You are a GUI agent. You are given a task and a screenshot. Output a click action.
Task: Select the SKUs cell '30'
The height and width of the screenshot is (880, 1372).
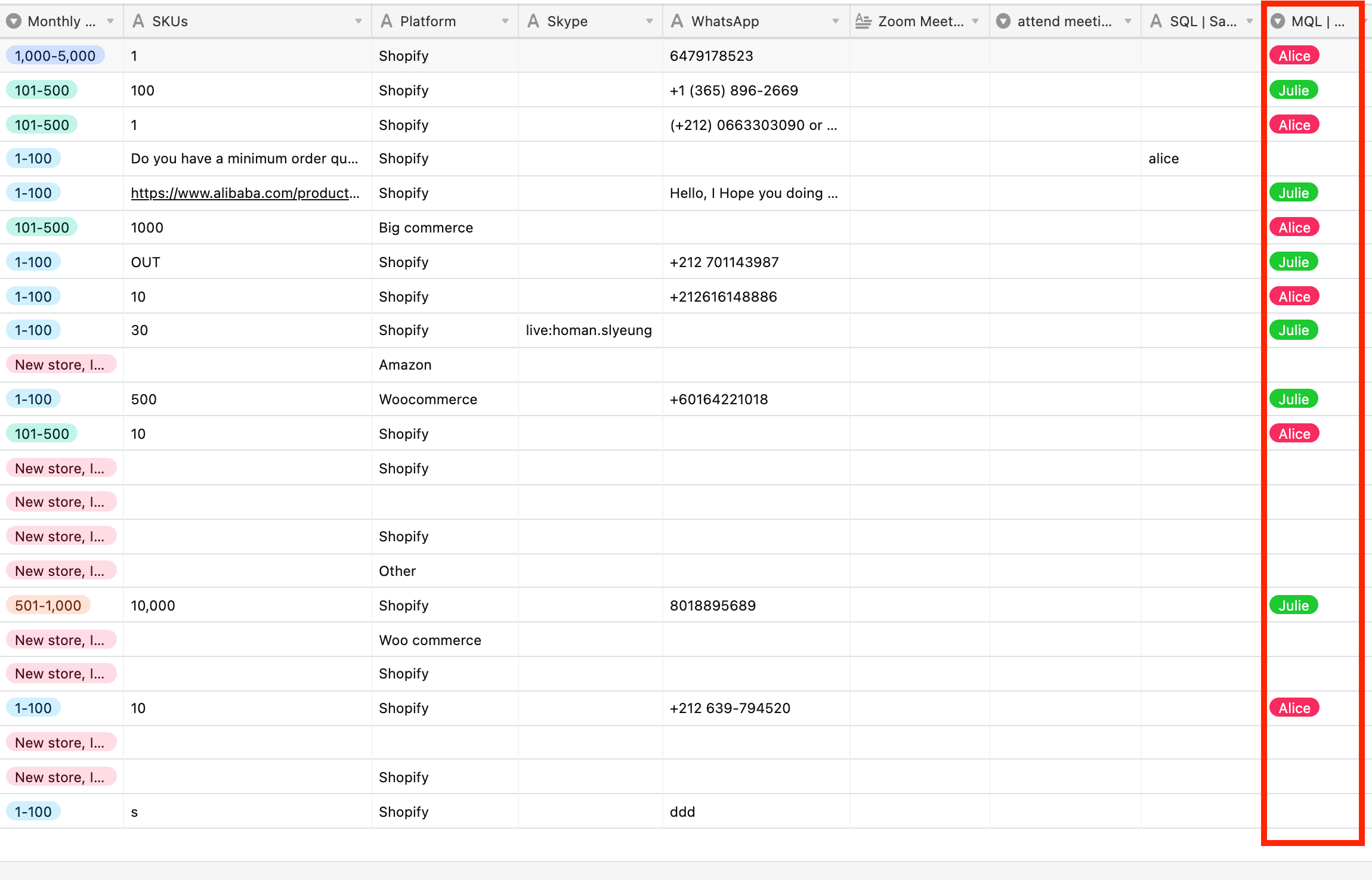click(x=247, y=330)
